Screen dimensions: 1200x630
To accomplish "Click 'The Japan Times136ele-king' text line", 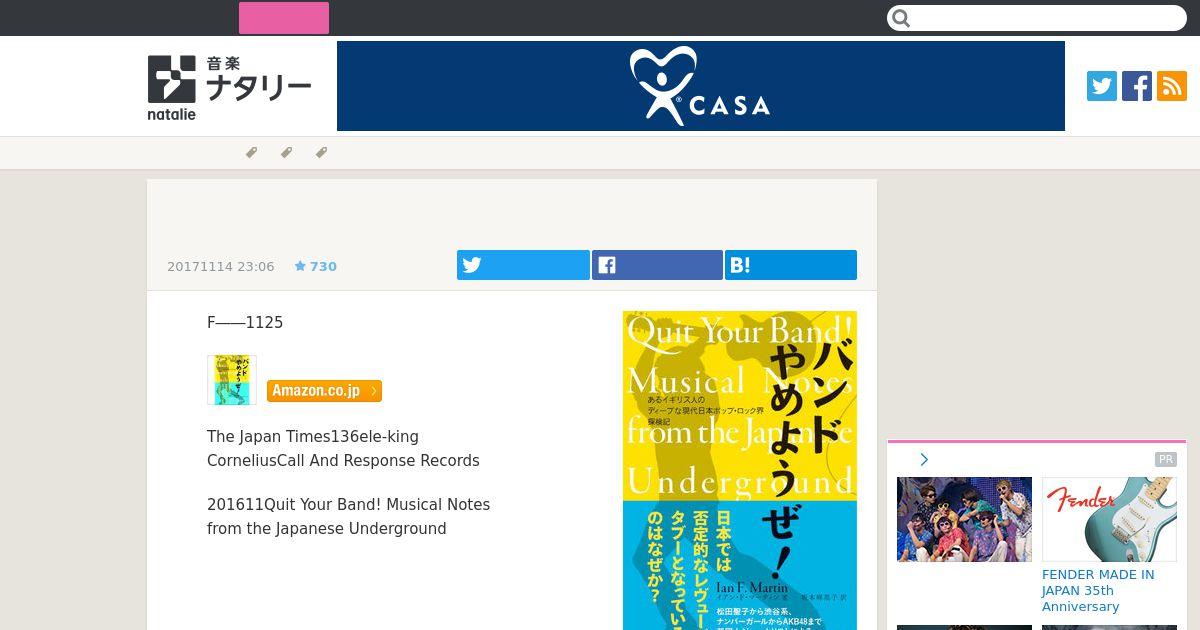I will [313, 436].
